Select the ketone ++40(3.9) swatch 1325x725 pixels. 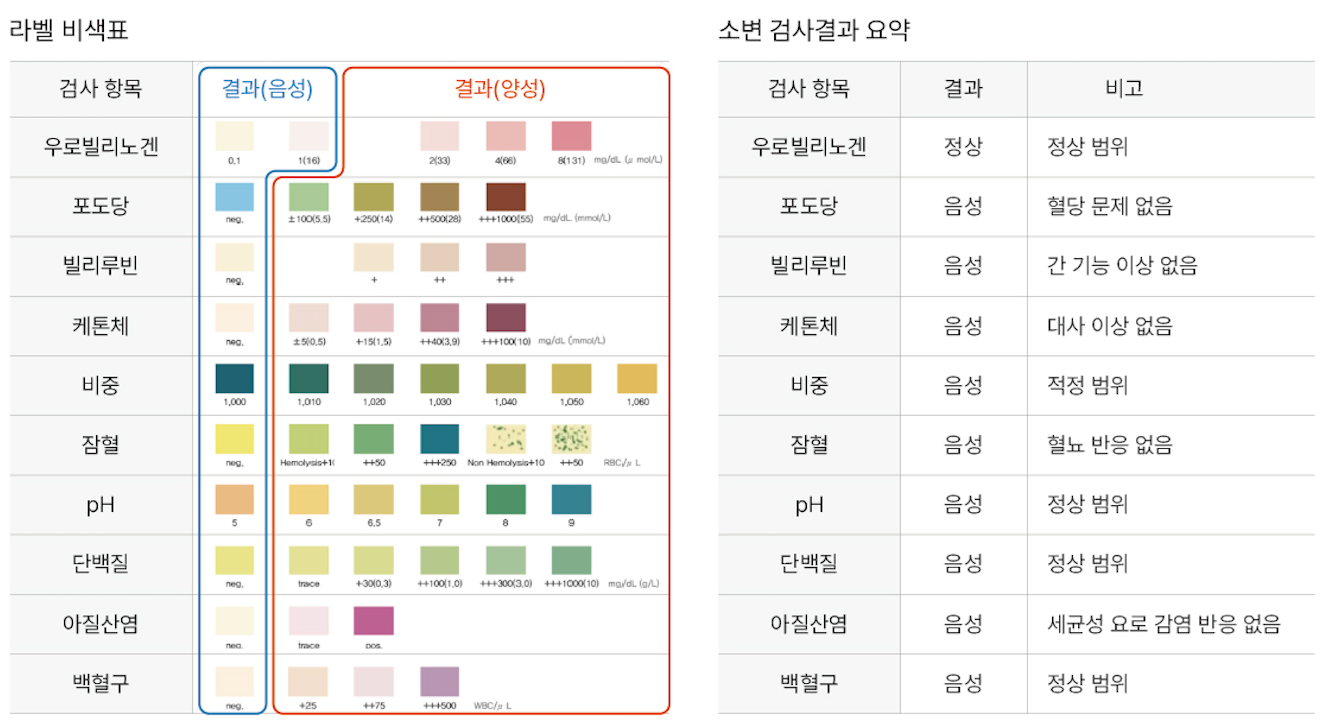pos(439,318)
